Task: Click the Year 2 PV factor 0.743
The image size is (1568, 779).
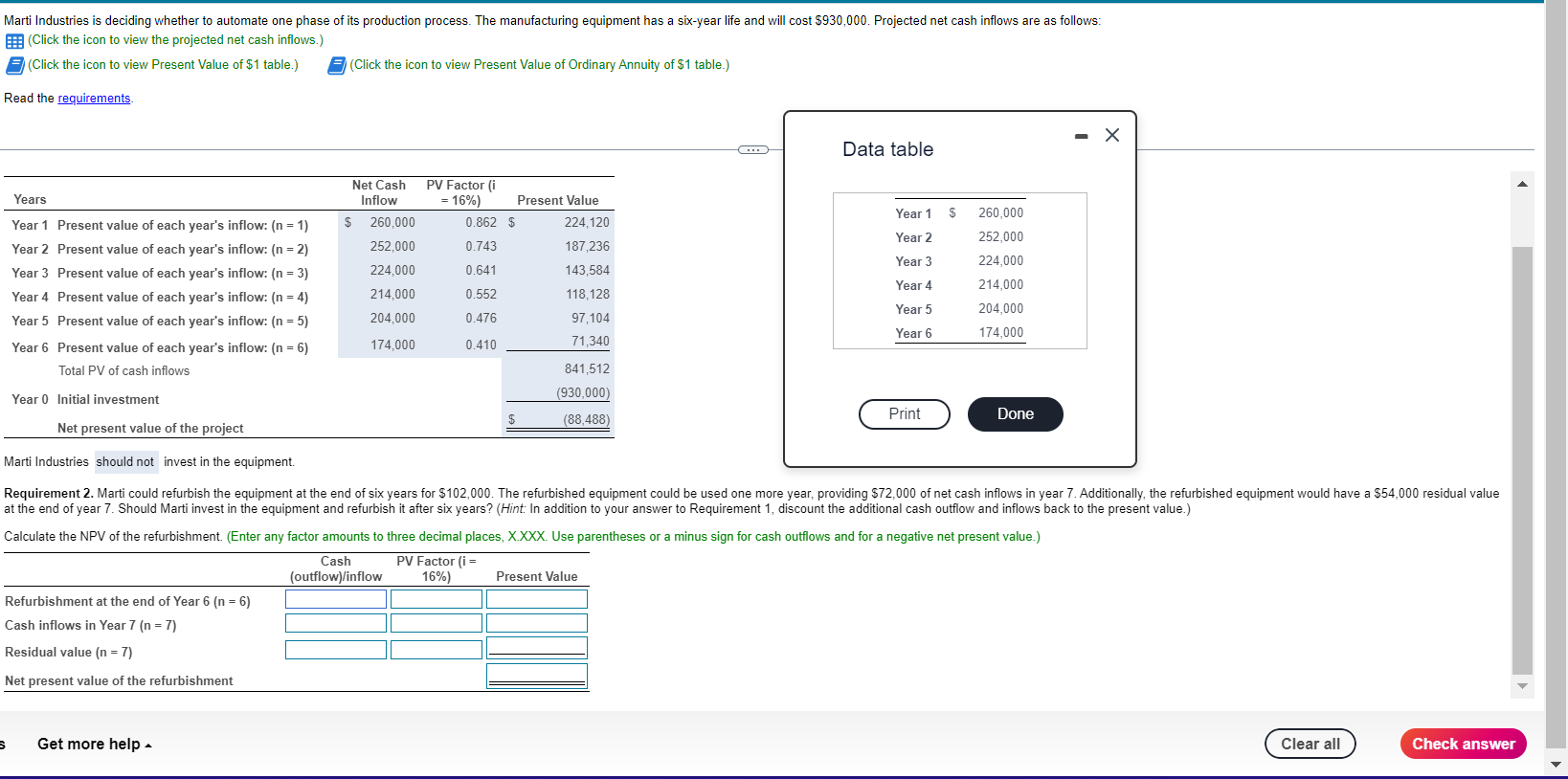Action: (482, 247)
